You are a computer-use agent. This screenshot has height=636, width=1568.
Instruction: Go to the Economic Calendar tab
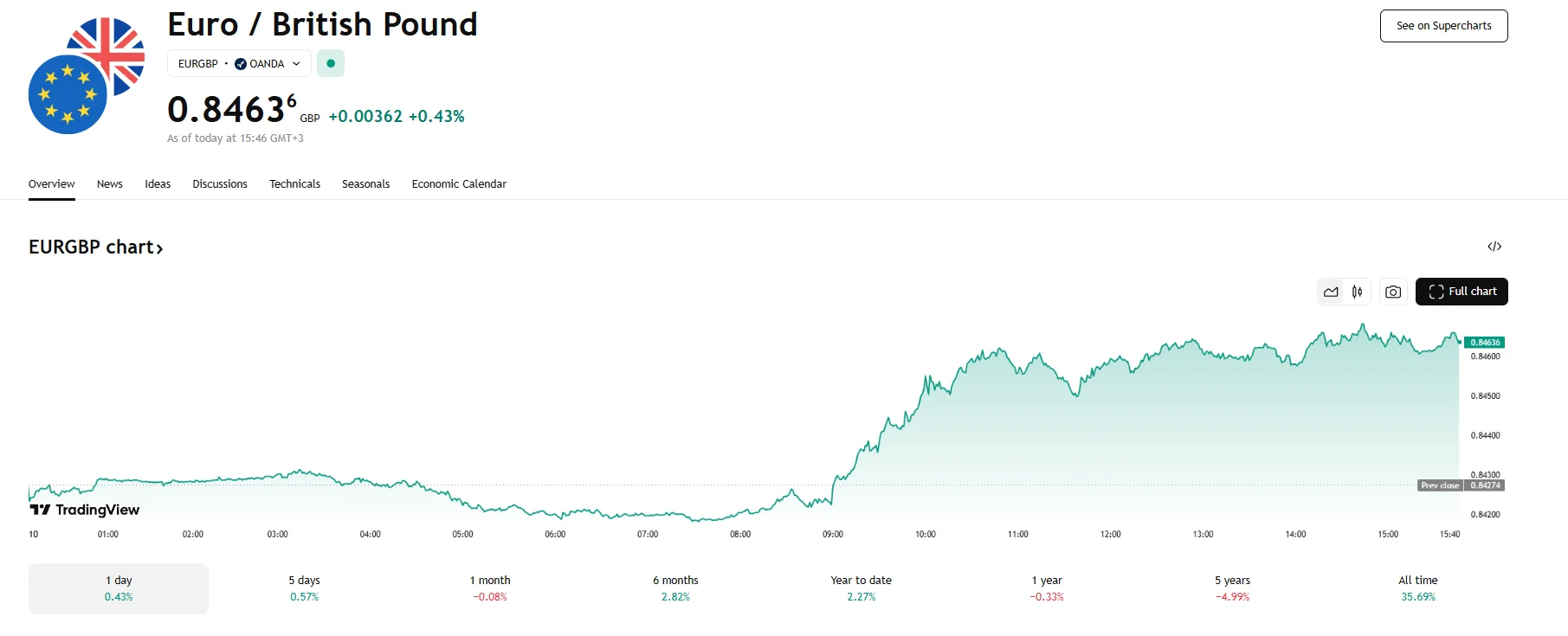459,184
